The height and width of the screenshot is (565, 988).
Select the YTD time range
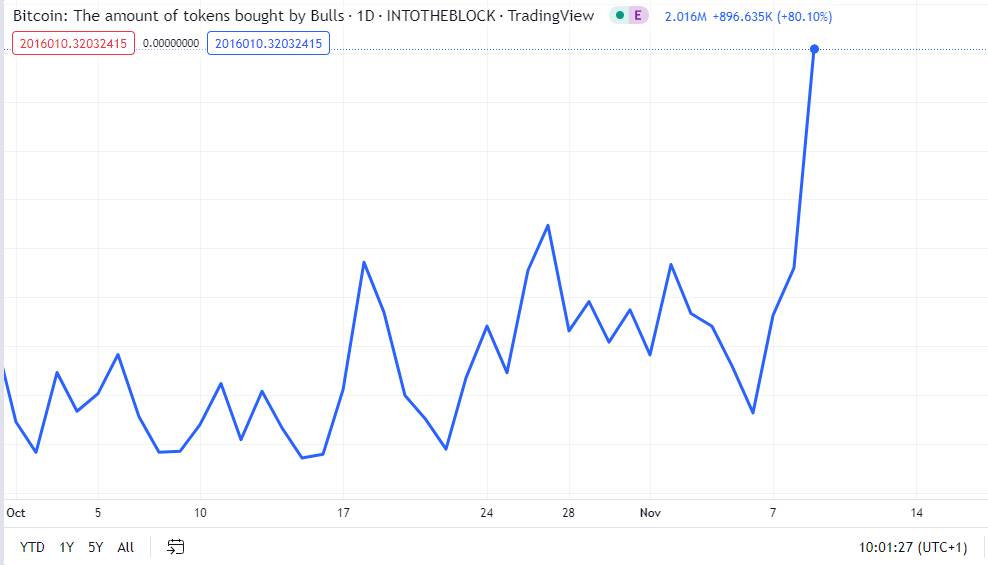pyautogui.click(x=32, y=547)
